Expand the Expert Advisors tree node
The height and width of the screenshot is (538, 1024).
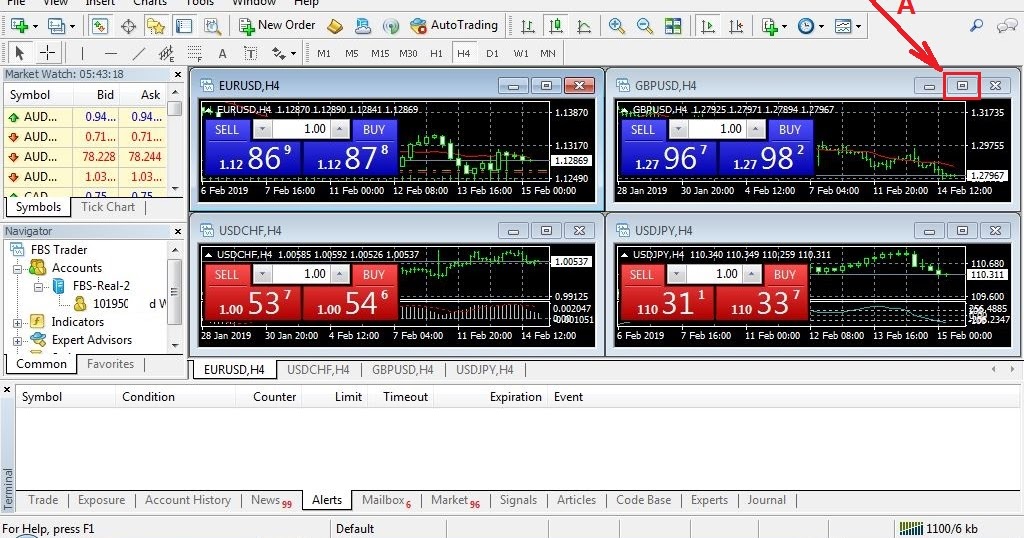[18, 341]
